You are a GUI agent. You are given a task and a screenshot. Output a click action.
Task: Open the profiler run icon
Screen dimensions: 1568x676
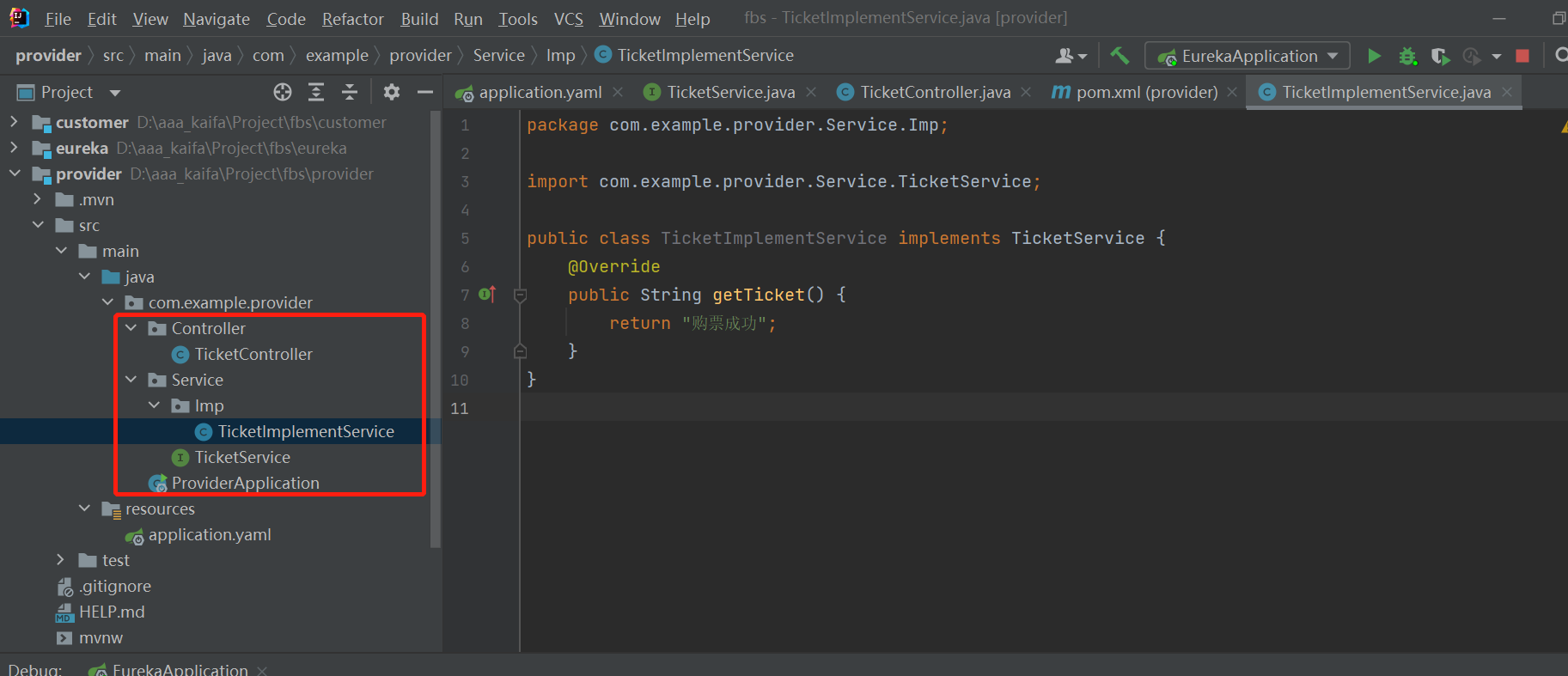1472,56
